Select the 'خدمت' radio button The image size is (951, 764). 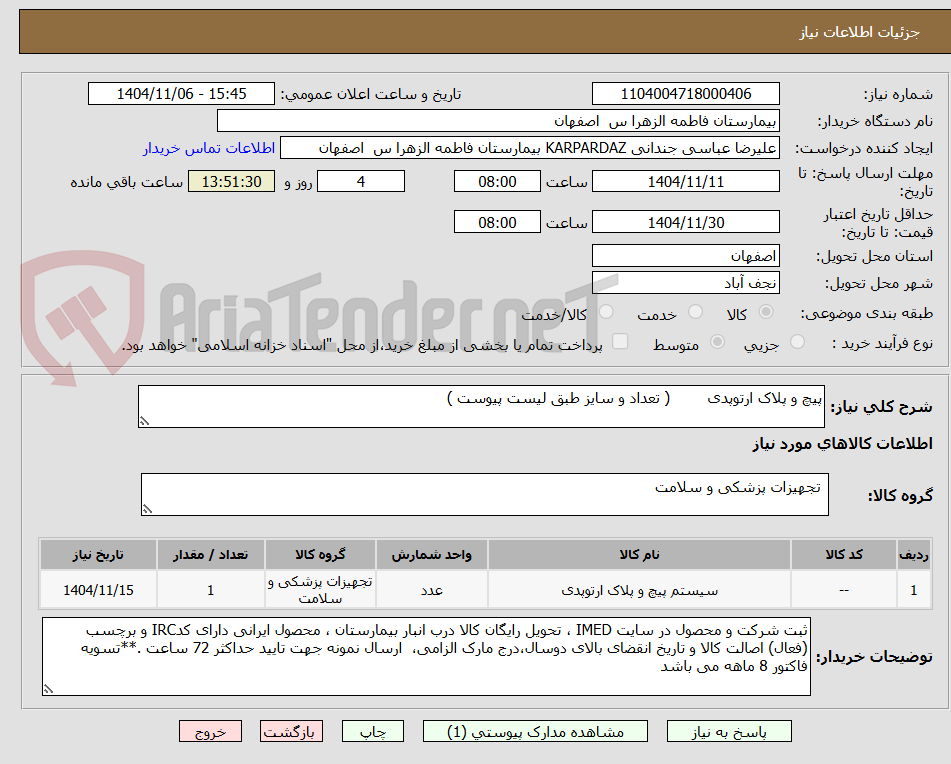[695, 312]
